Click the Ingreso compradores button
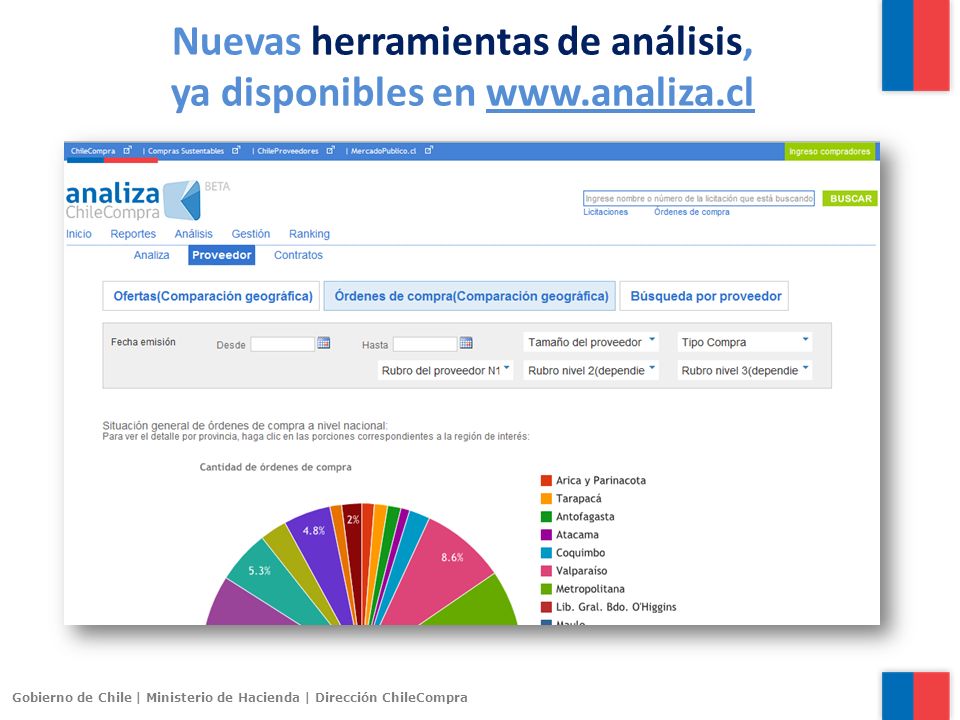The image size is (960, 720). 830,151
